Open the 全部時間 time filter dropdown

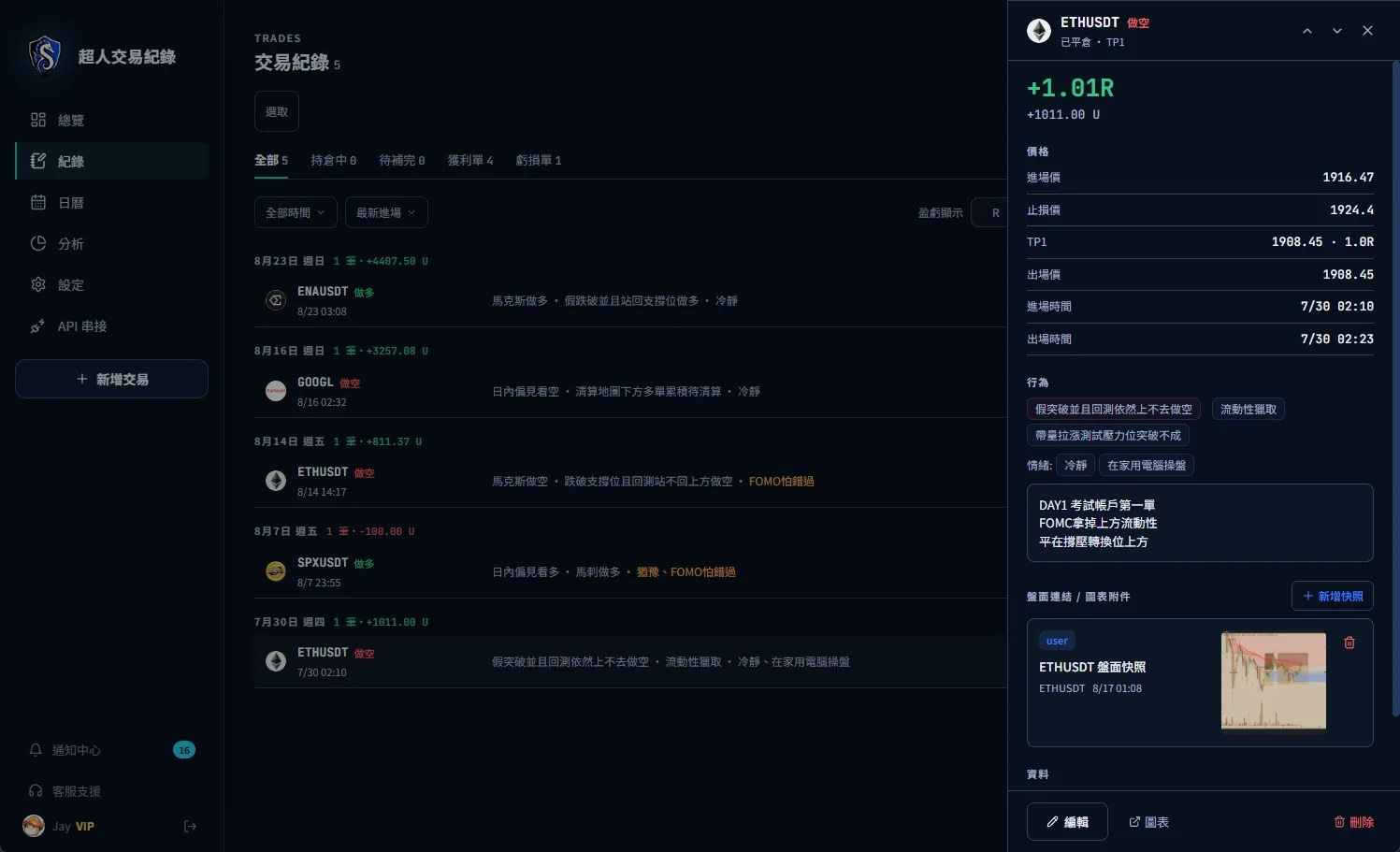(296, 212)
